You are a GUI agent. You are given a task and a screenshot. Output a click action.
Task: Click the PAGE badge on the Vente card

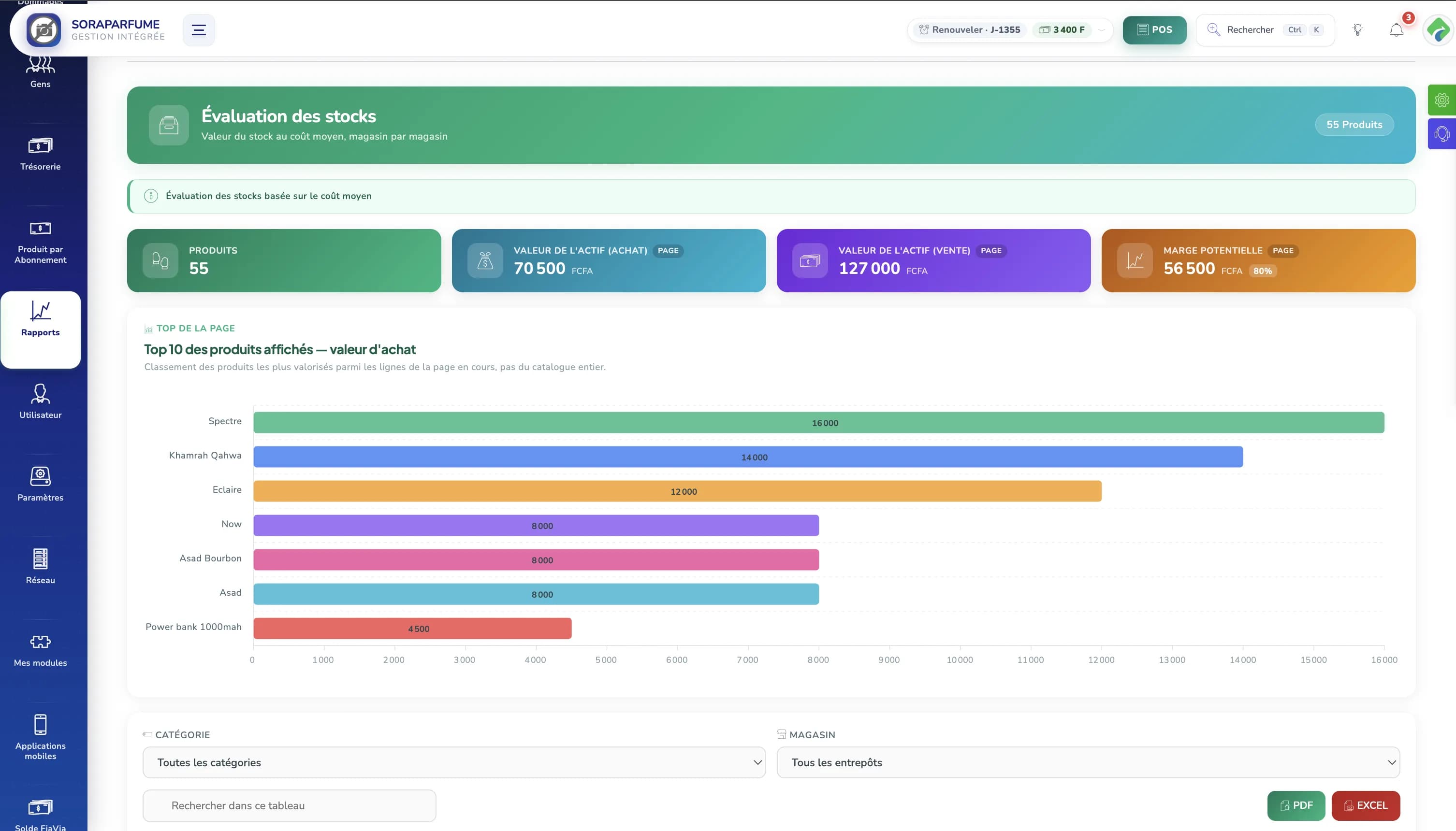coord(990,251)
